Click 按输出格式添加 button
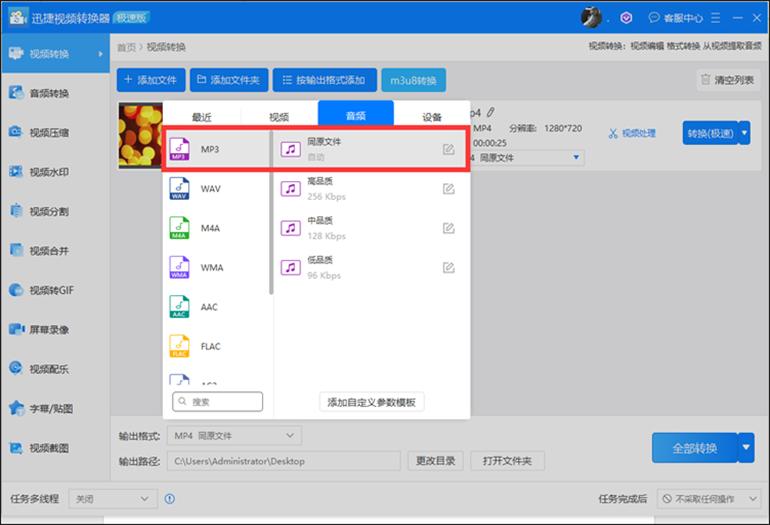Screen dimensions: 770x525 (x=325, y=80)
